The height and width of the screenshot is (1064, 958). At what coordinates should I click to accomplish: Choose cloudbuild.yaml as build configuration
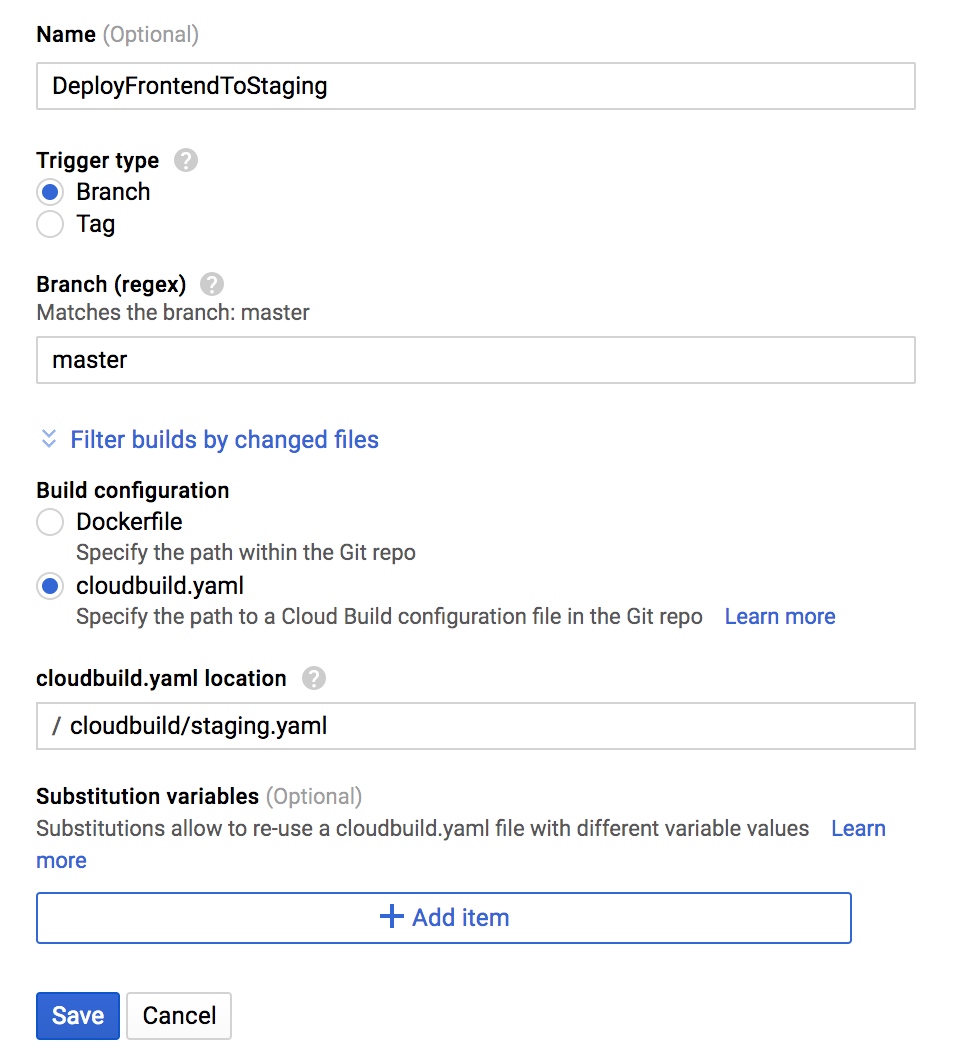point(49,586)
